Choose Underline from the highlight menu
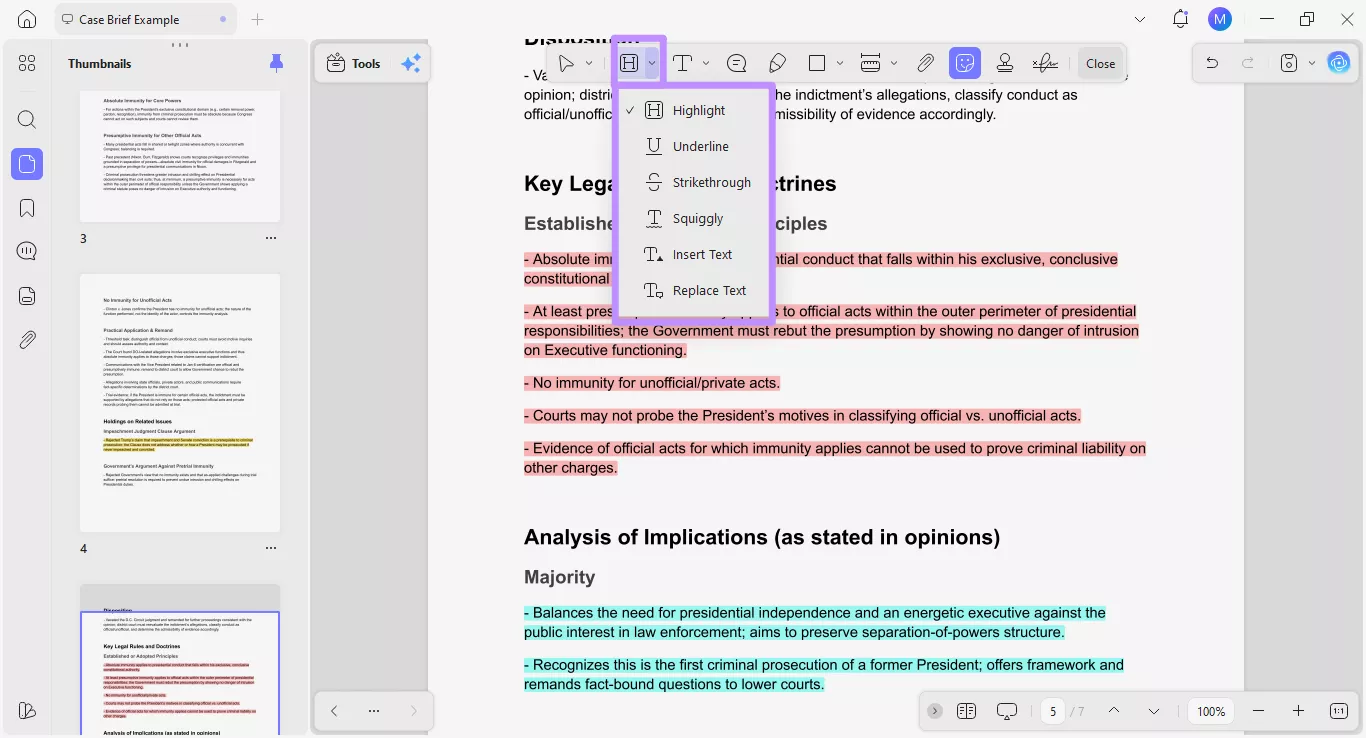Screen dimensions: 1366x738 tap(701, 146)
